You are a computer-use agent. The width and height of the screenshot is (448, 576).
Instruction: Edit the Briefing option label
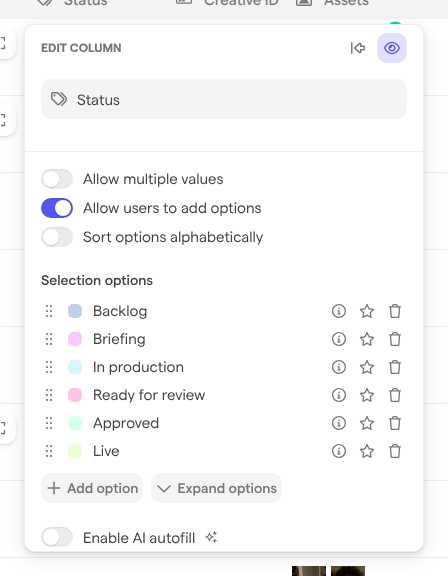(x=119, y=339)
